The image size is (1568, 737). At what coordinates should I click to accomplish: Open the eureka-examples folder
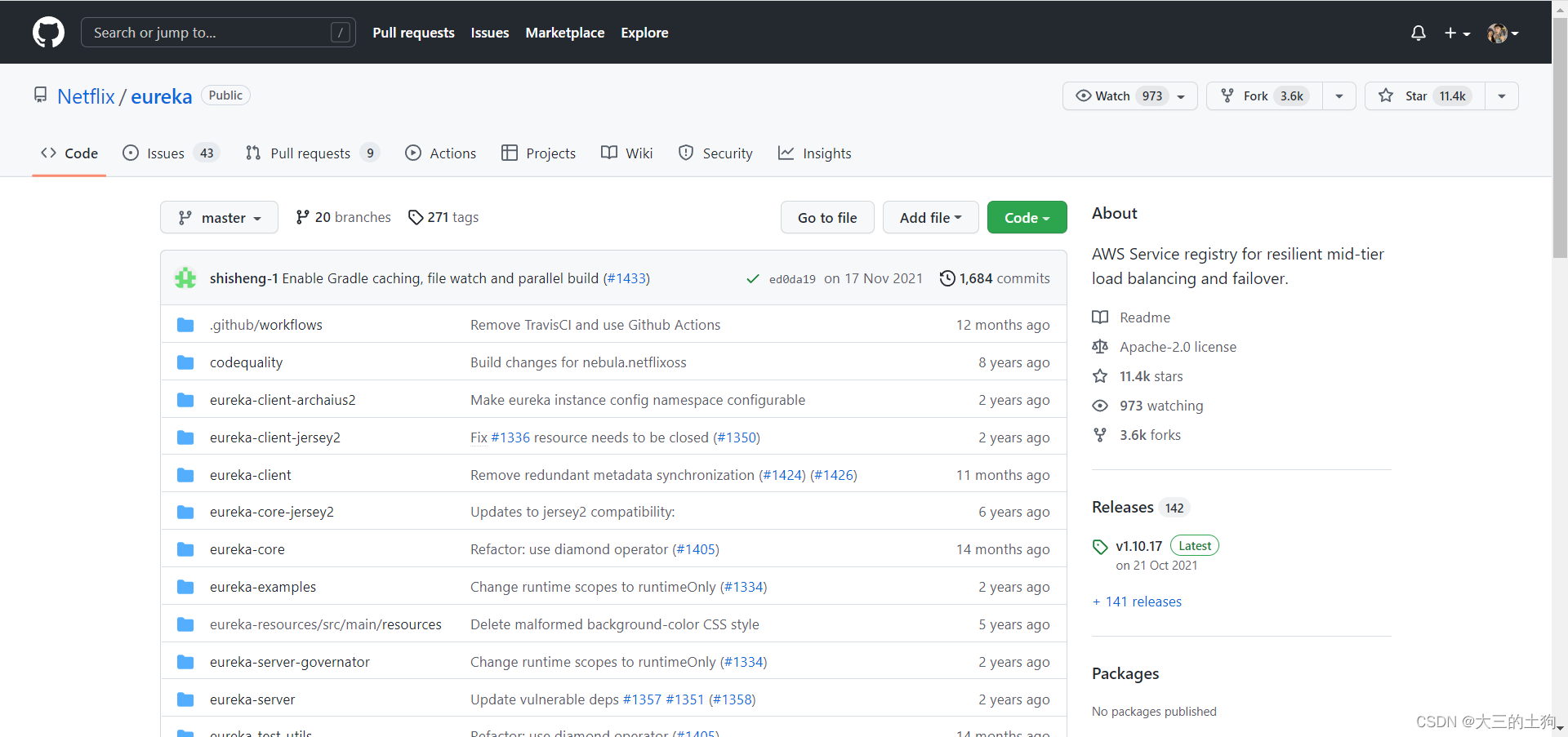point(263,587)
